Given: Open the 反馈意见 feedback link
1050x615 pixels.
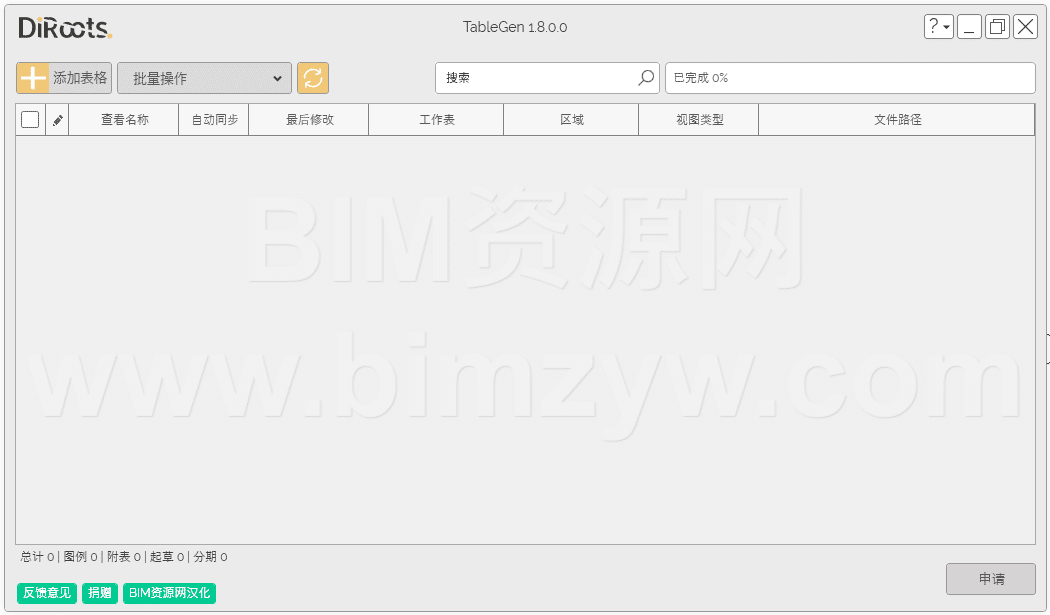Looking at the screenshot, I should pos(47,593).
